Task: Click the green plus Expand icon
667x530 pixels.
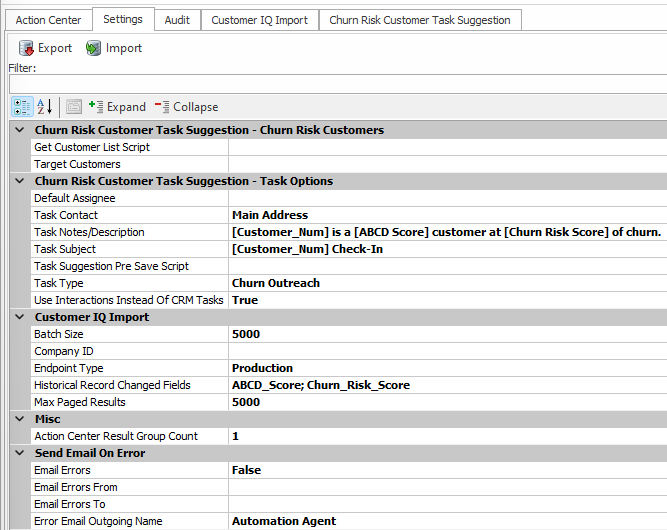Action: pos(96,107)
